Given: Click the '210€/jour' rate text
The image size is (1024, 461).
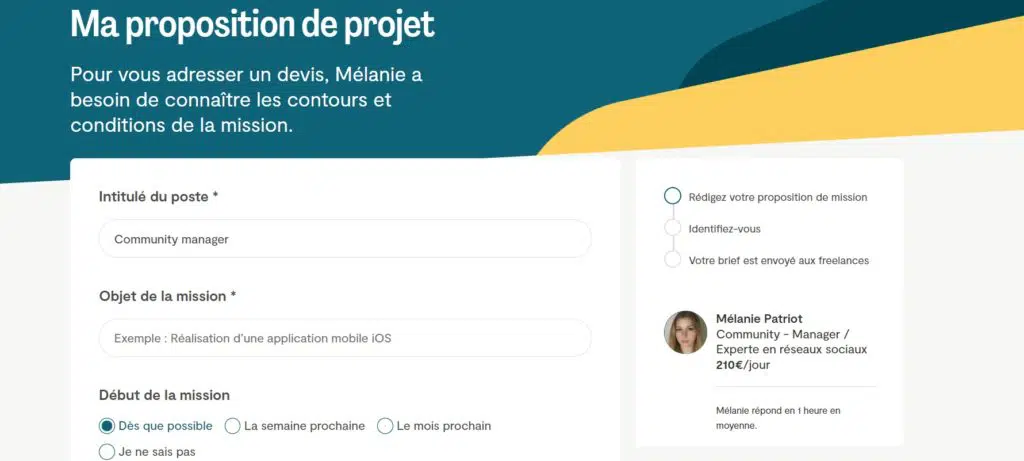Looking at the screenshot, I should [x=743, y=365].
